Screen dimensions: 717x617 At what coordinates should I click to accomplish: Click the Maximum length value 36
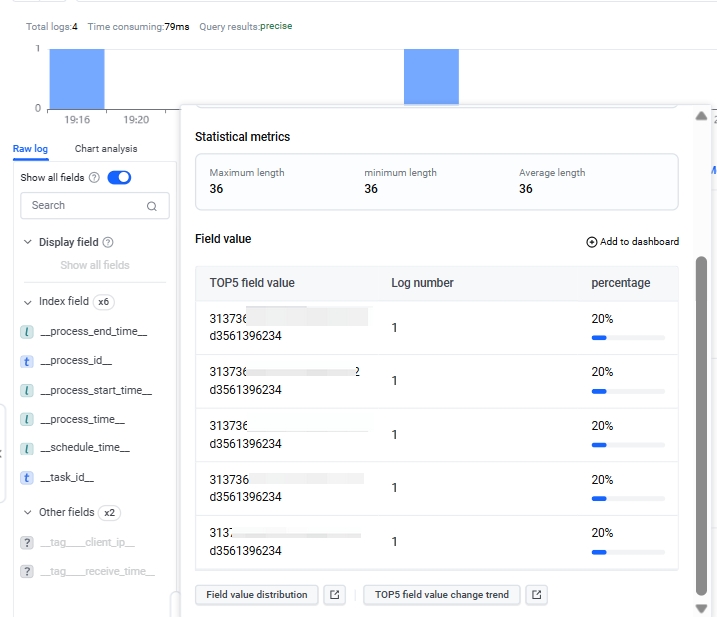click(216, 189)
